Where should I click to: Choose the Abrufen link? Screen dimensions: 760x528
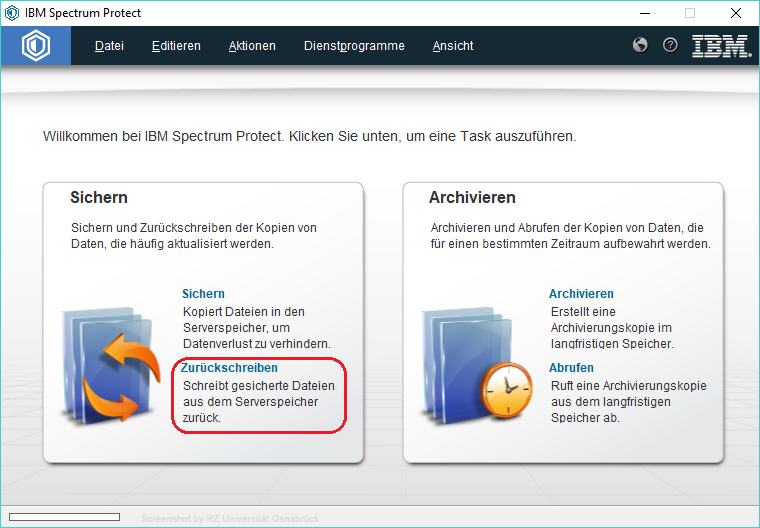tap(571, 368)
